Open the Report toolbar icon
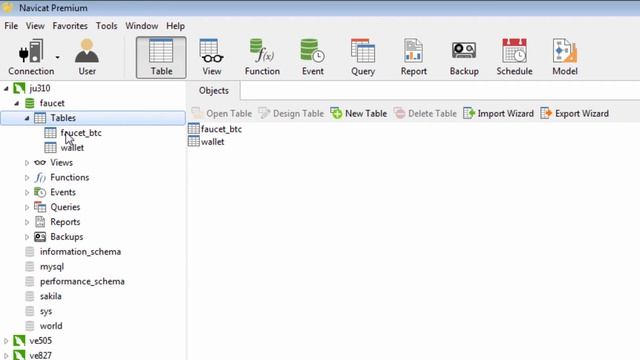This screenshot has width=640, height=360. [x=413, y=57]
